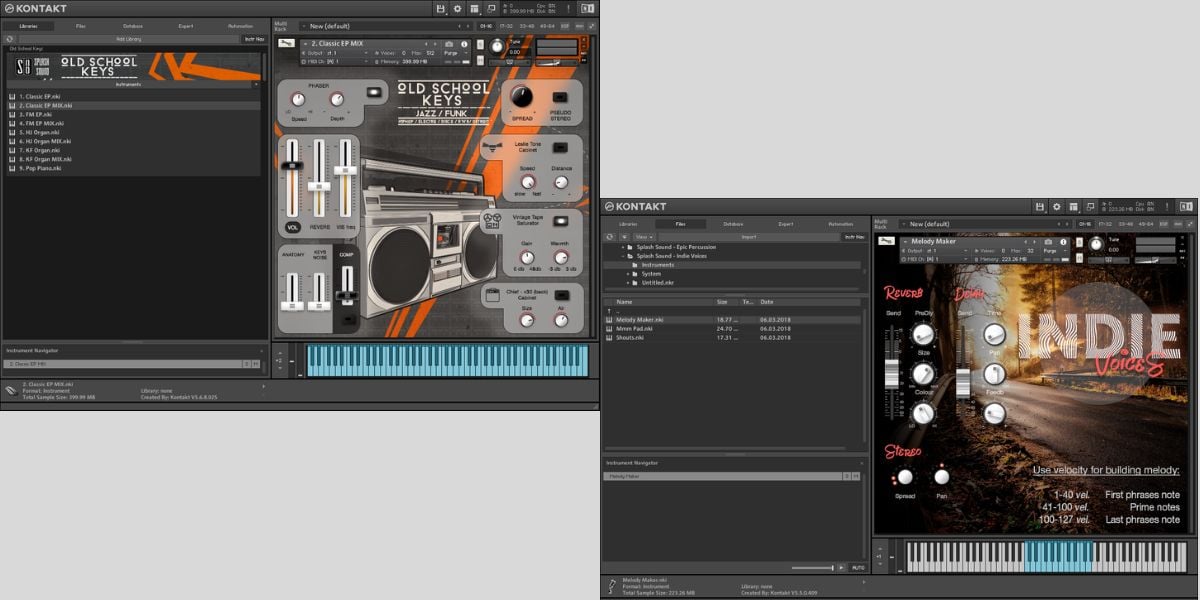
Task: Open workspace layout icon in Old School Keys window
Action: coord(474,9)
